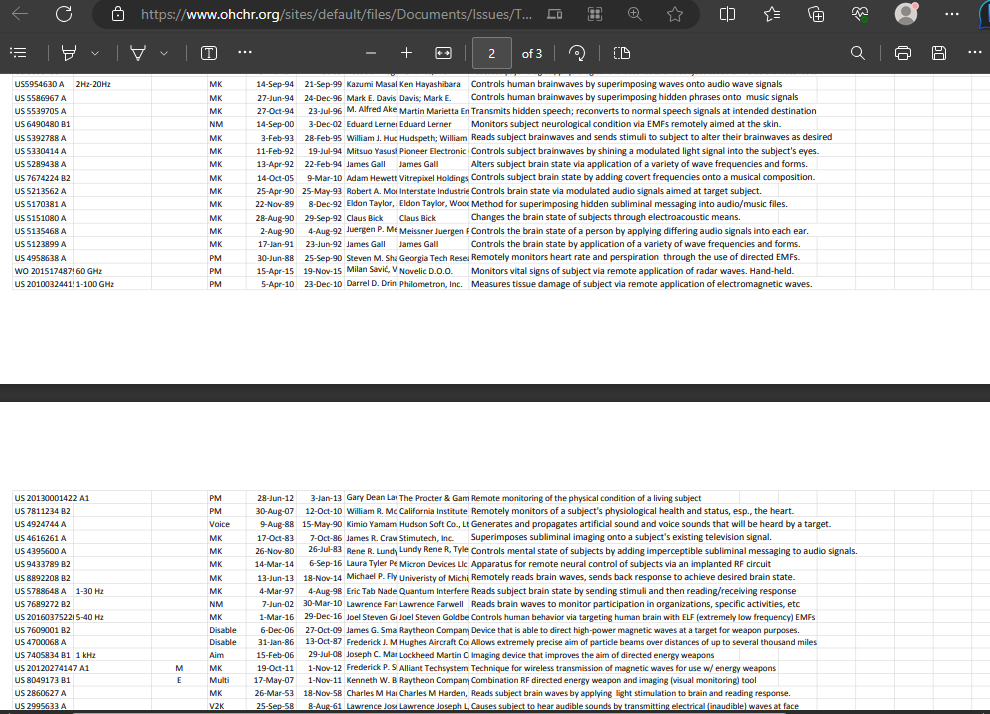Open browser Settings and more menu

(x=951, y=14)
